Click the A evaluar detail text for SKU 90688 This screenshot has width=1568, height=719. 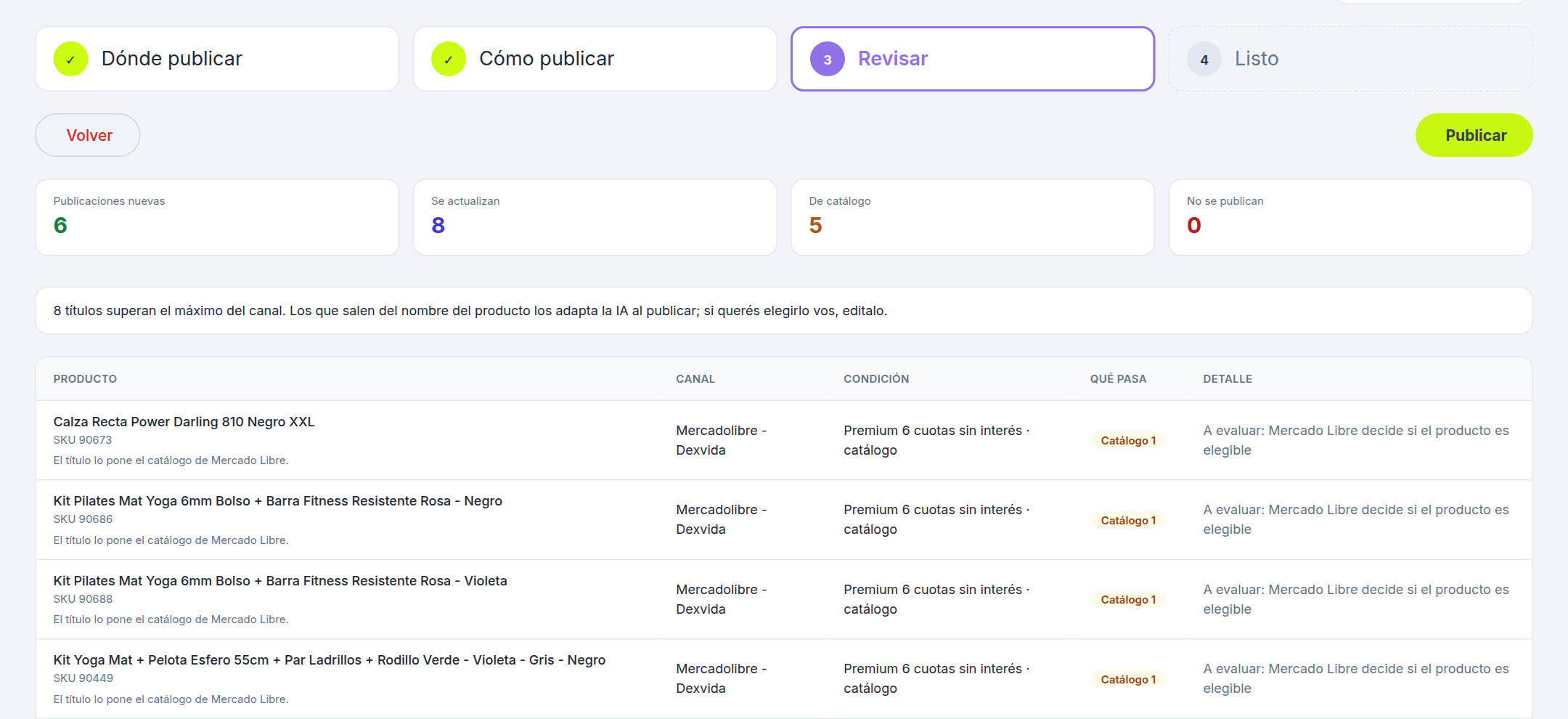1356,599
